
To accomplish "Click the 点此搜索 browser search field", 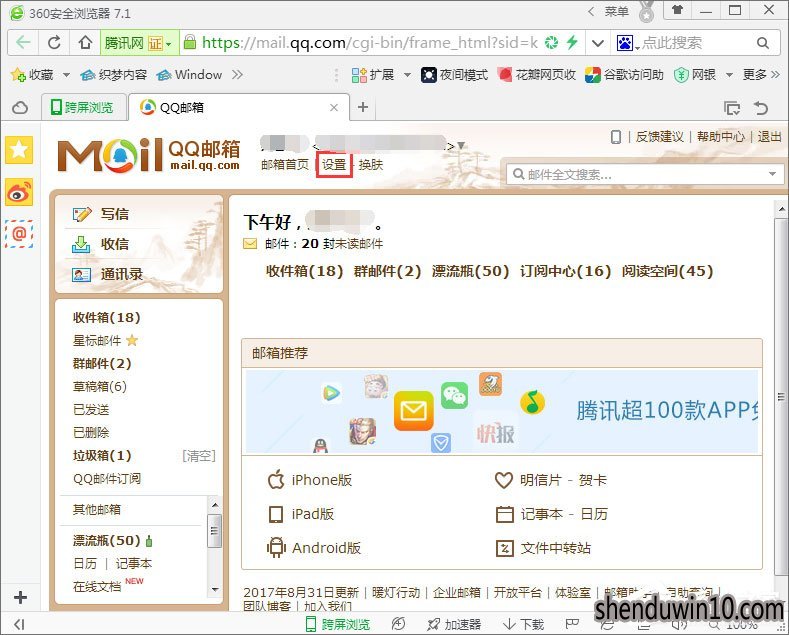I will tap(694, 43).
